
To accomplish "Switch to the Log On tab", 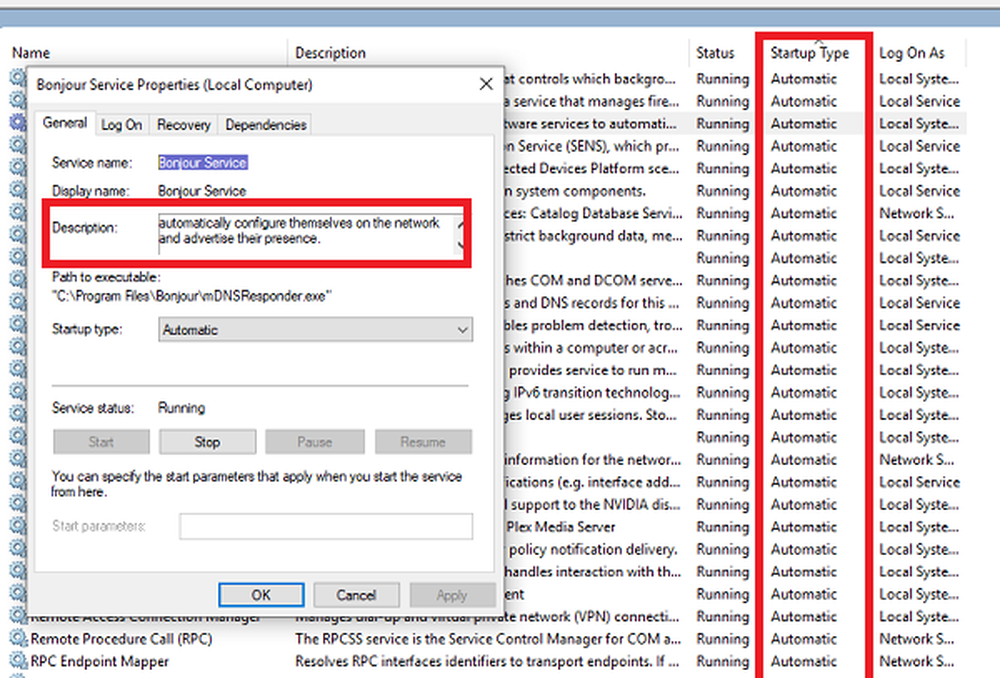I will point(121,125).
